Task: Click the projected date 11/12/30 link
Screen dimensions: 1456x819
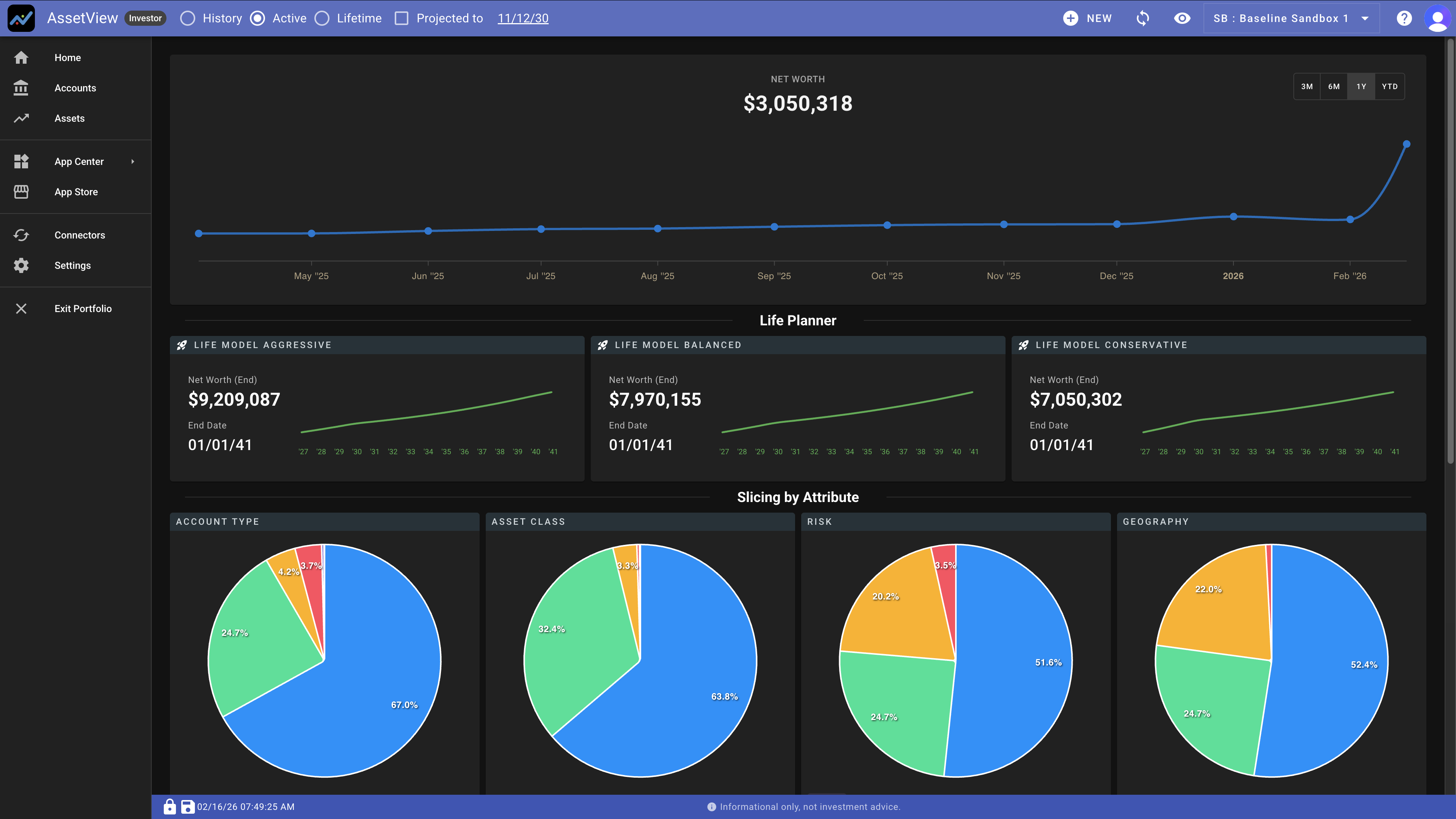Action: pos(523,18)
